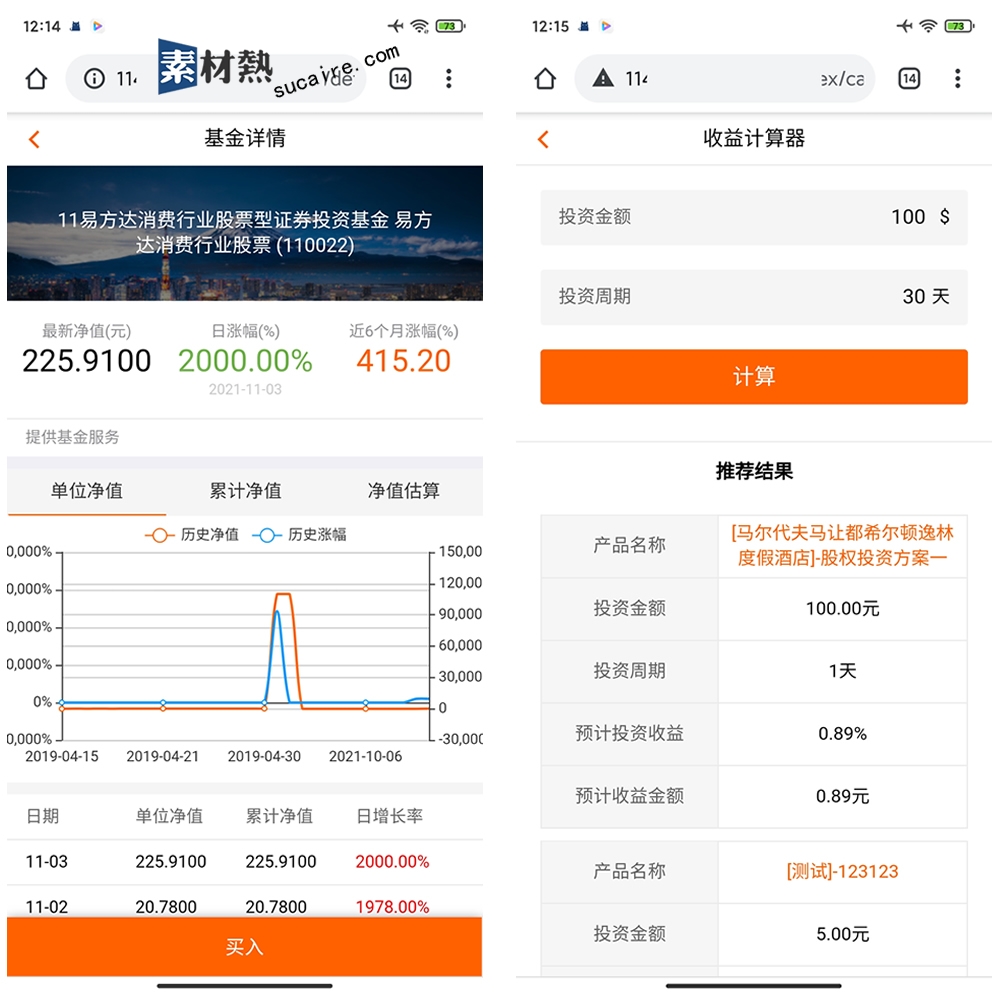Viewport: 1000px width, 1000px height.
Task: Tap the 推荐结果 heading
Action: 754,471
